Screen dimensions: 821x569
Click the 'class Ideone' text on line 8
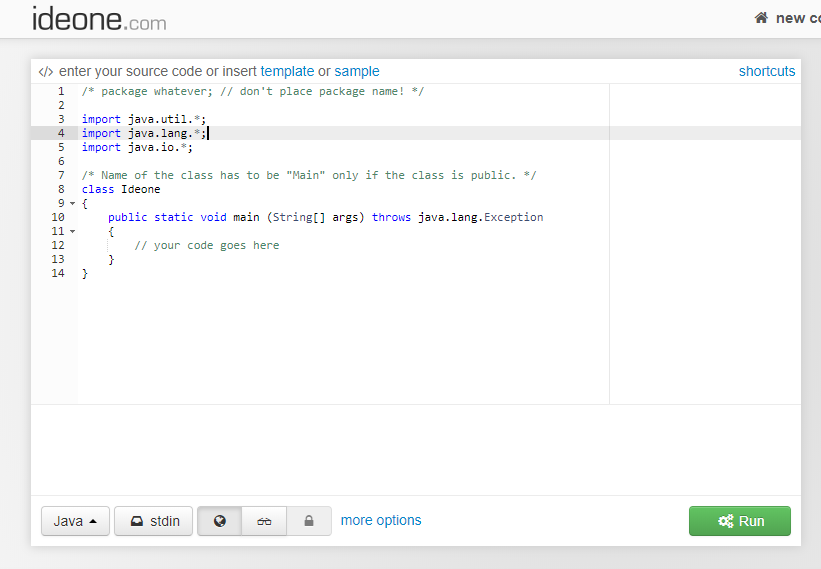[x=121, y=189]
